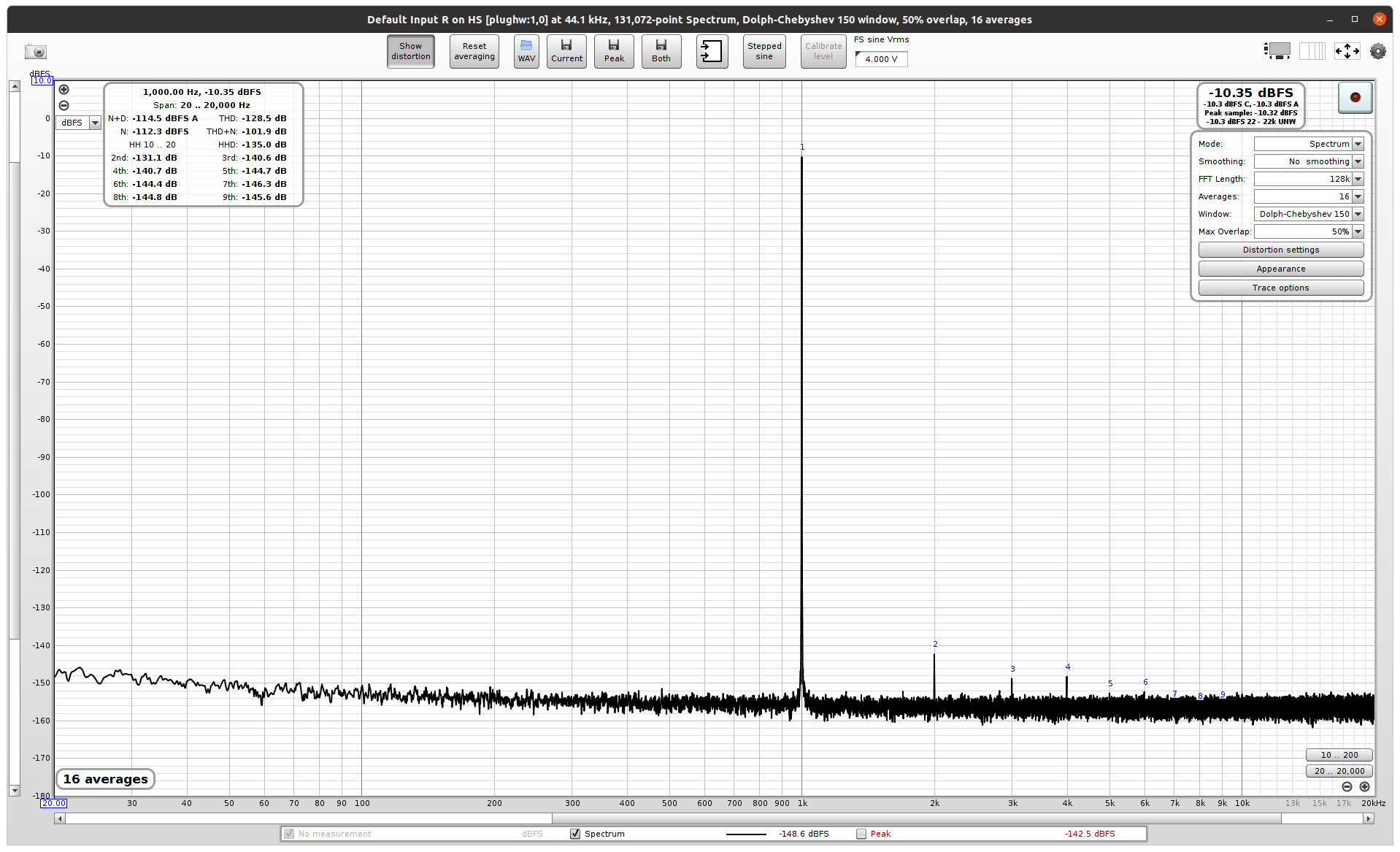Click vertical scrollbar up arrow

[x=14, y=86]
